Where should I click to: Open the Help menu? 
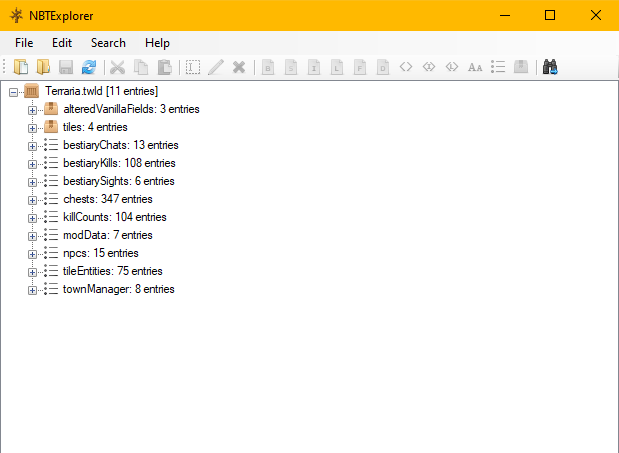point(157,43)
